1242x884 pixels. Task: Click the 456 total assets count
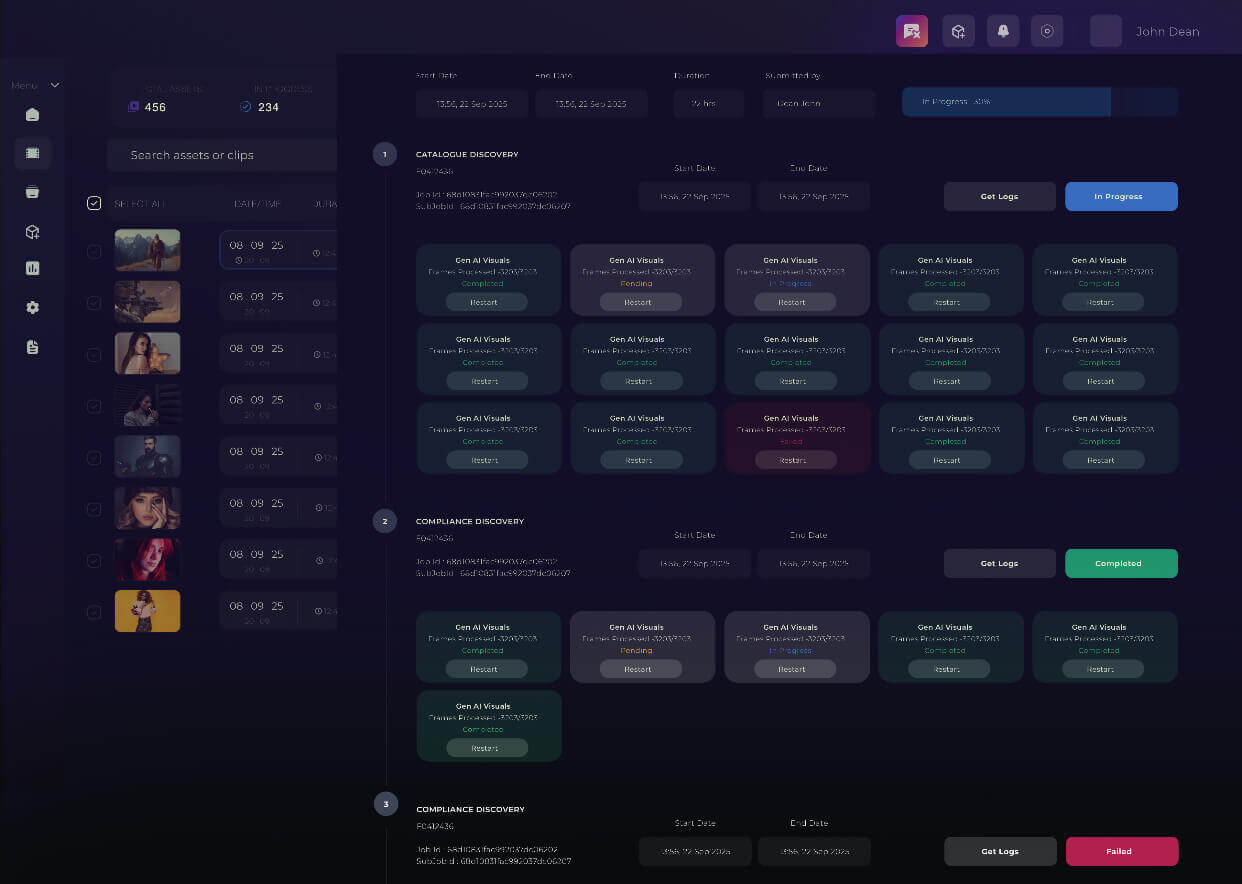tap(155, 107)
